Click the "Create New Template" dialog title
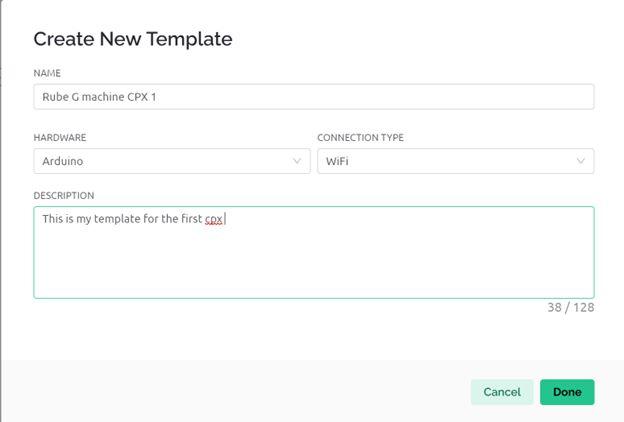 (x=133, y=39)
